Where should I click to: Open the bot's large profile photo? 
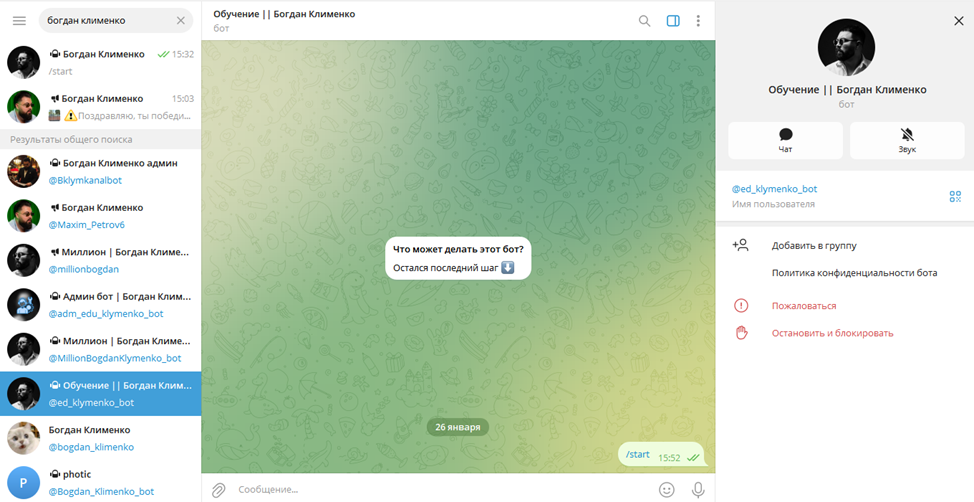point(846,47)
